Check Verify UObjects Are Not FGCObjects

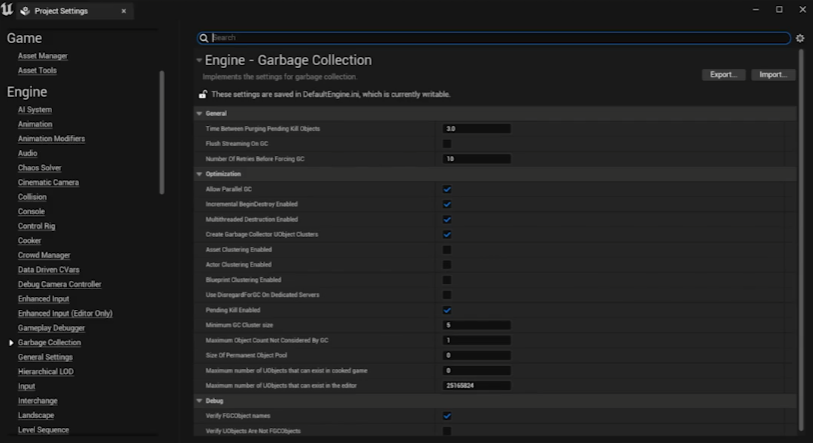coord(447,431)
